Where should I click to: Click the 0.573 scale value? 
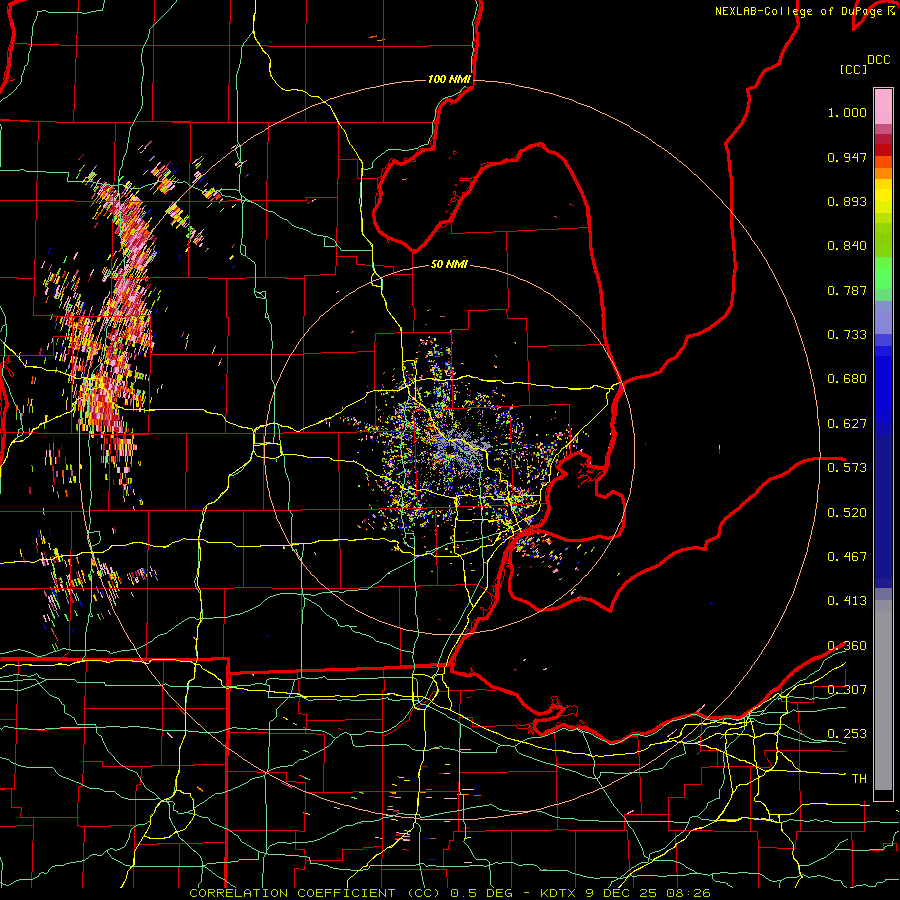pos(847,468)
